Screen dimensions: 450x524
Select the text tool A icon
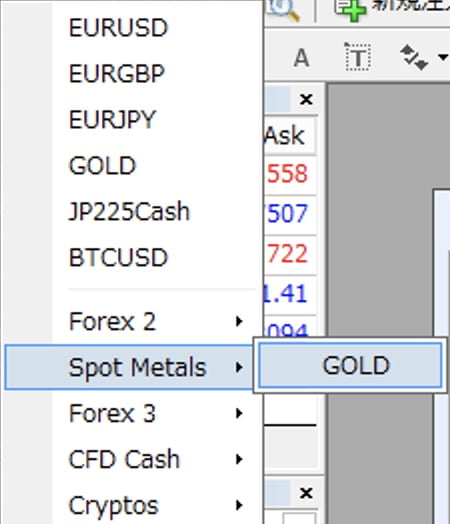click(301, 58)
